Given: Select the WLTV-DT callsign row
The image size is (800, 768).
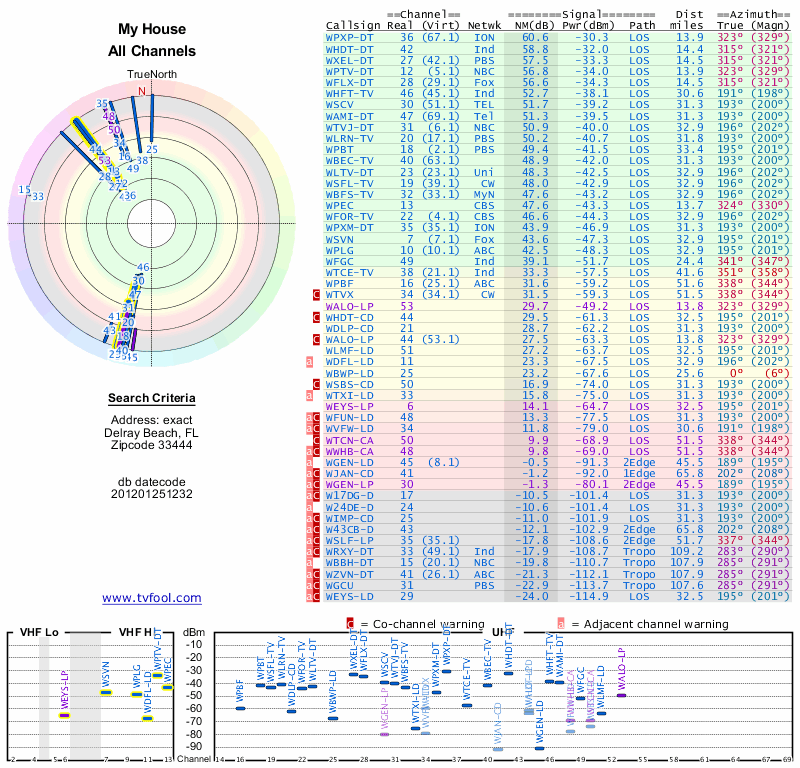Looking at the screenshot, I should pyautogui.click(x=349, y=172).
